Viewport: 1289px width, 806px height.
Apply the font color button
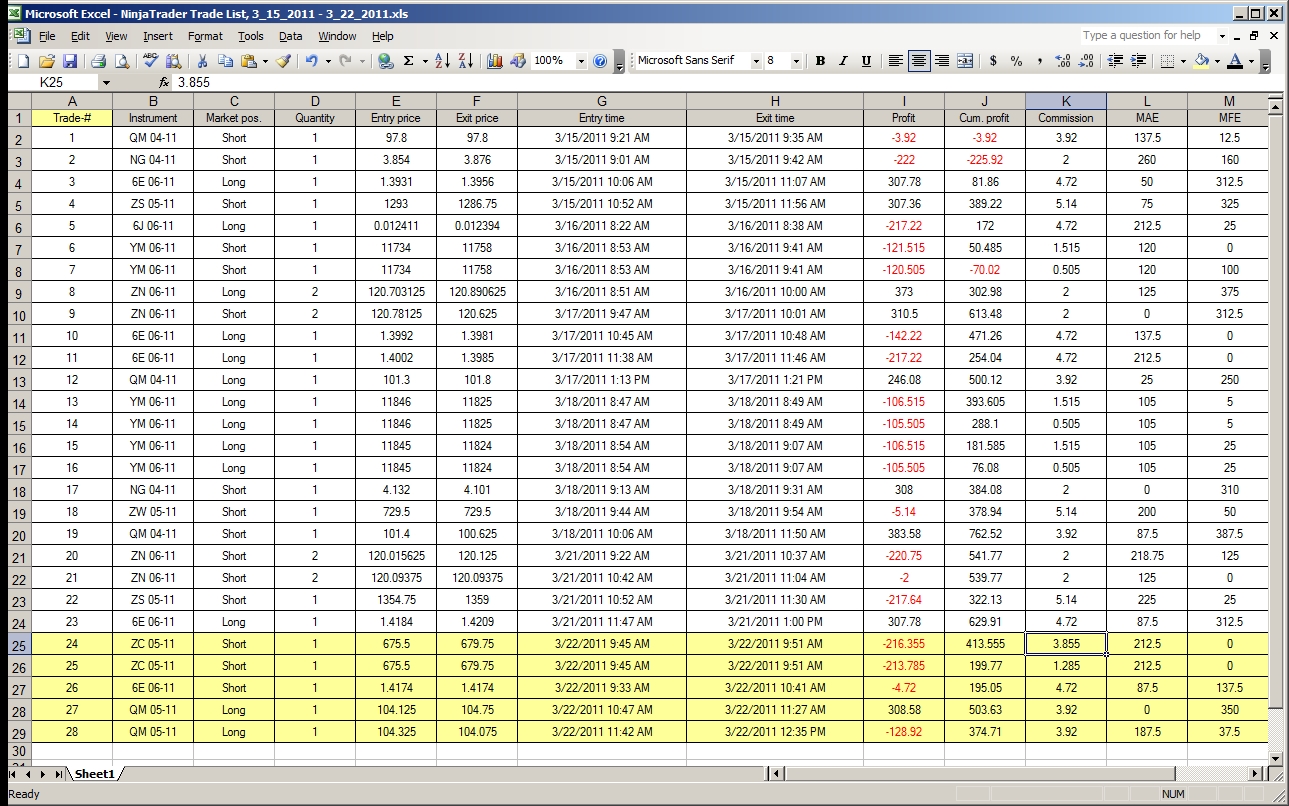coord(1235,61)
